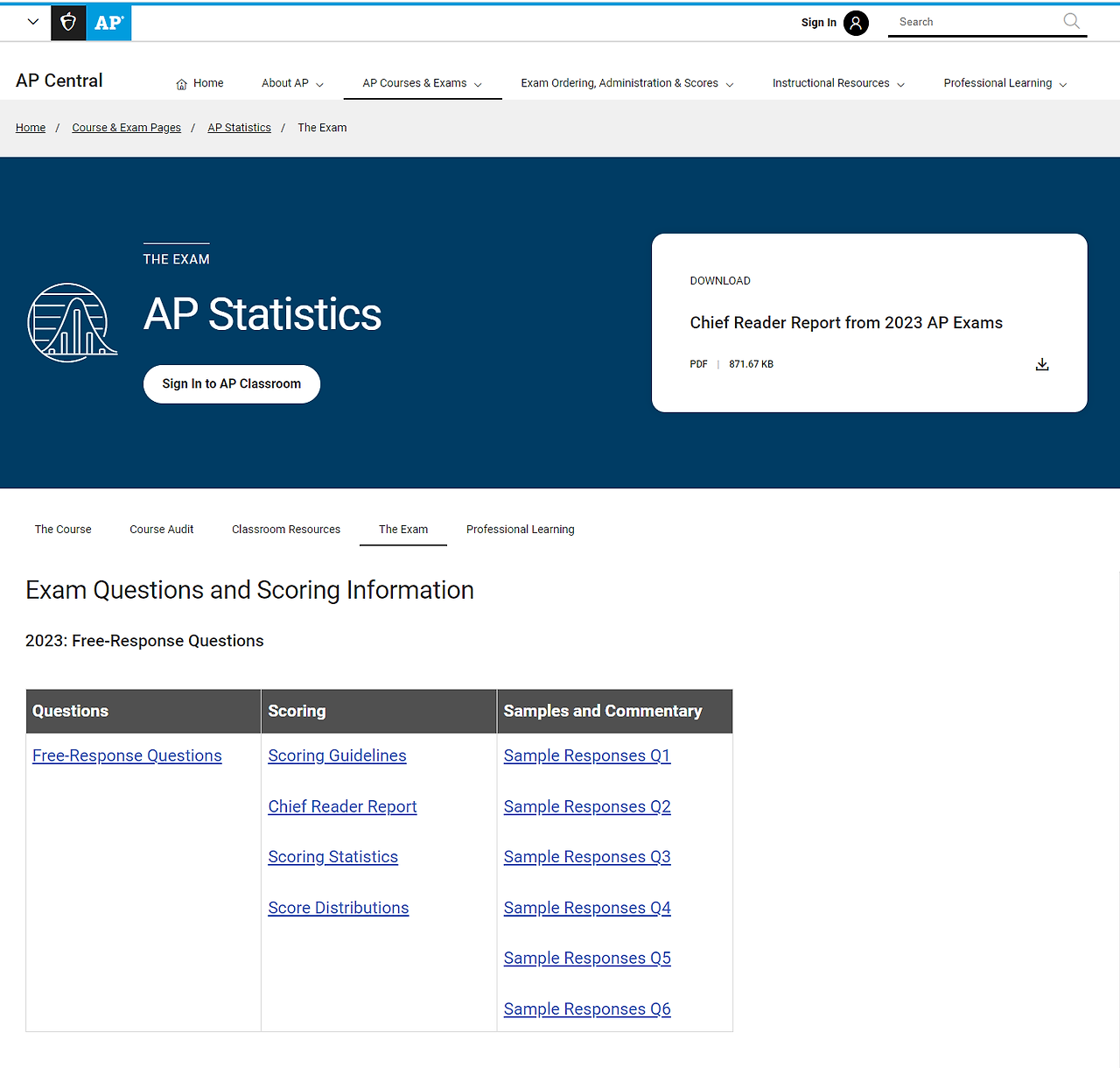Expand the top-left chevron dropdown
The width and height of the screenshot is (1120, 1068).
click(33, 22)
